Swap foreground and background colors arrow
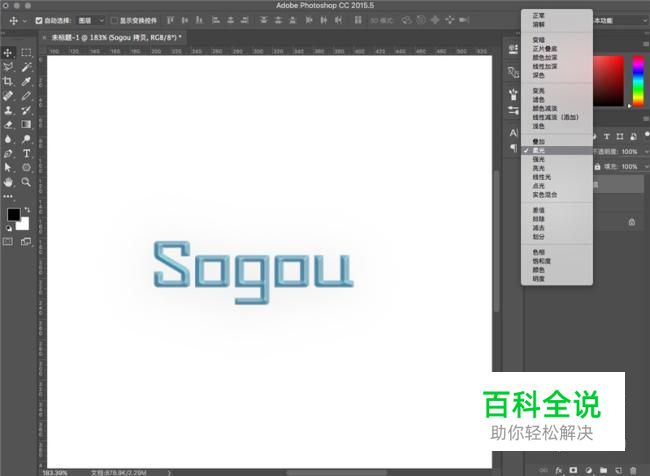Viewport: 650px width, 476px height. [x=27, y=210]
